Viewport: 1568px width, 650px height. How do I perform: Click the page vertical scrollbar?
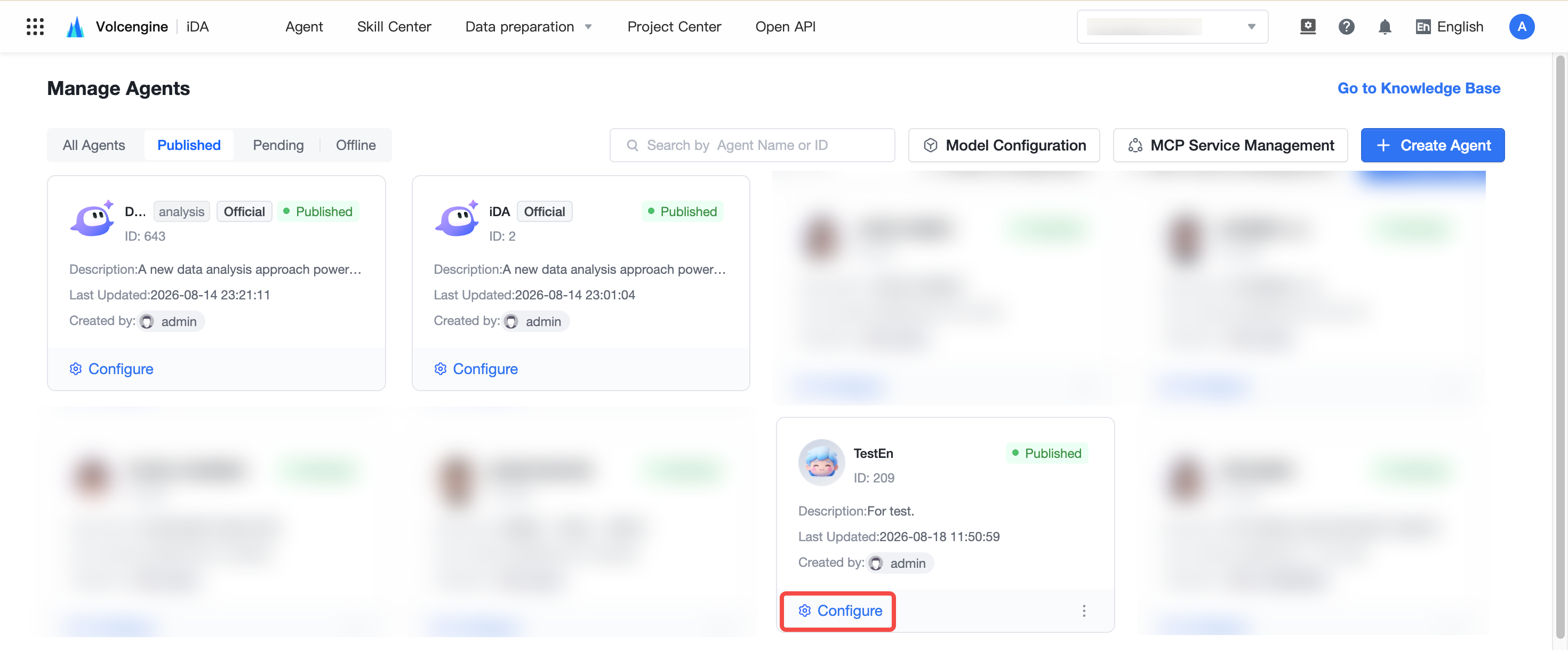1559,347
